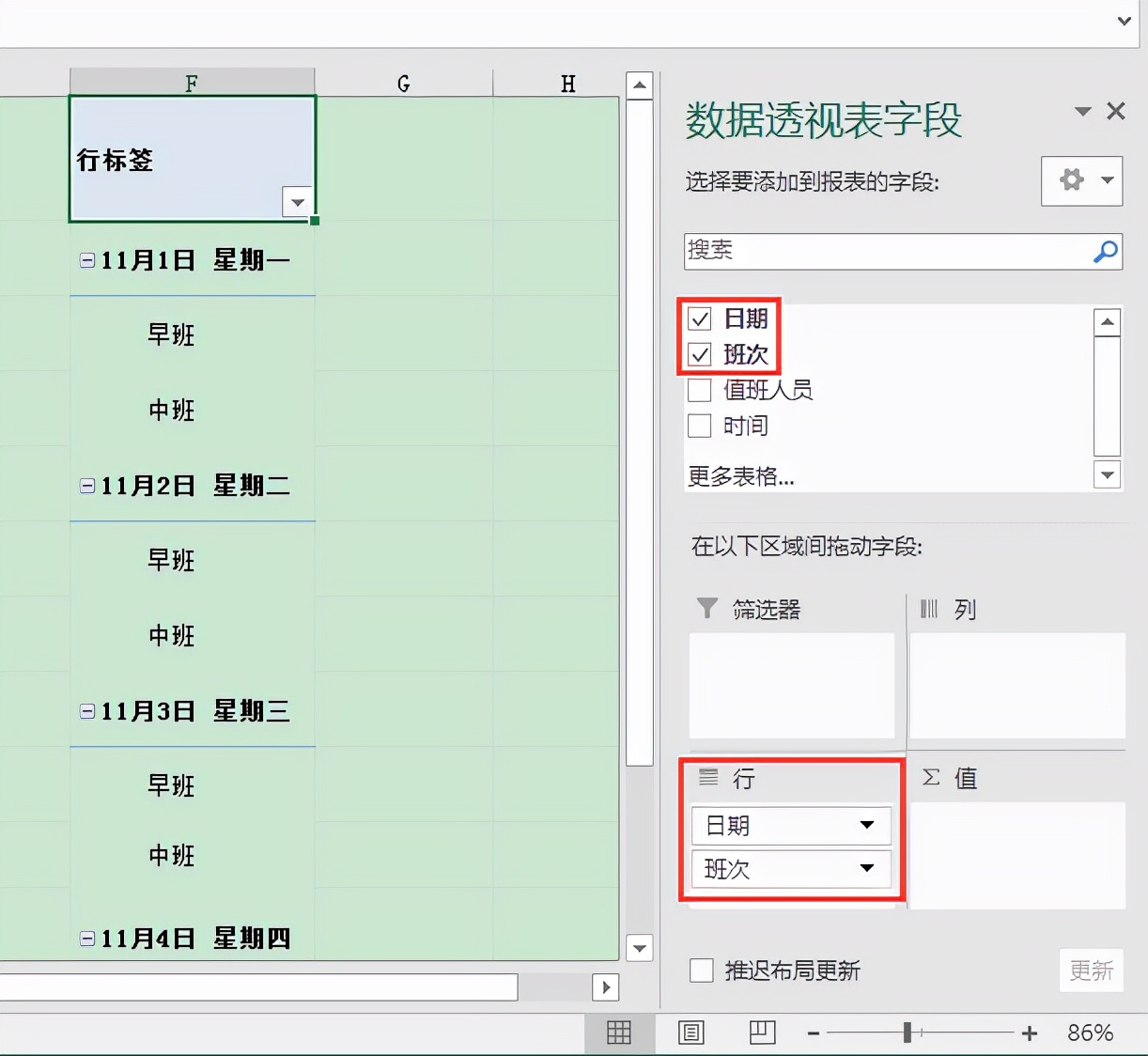Open the task pane options arrow
This screenshot has width=1148, height=1056.
[x=1083, y=112]
